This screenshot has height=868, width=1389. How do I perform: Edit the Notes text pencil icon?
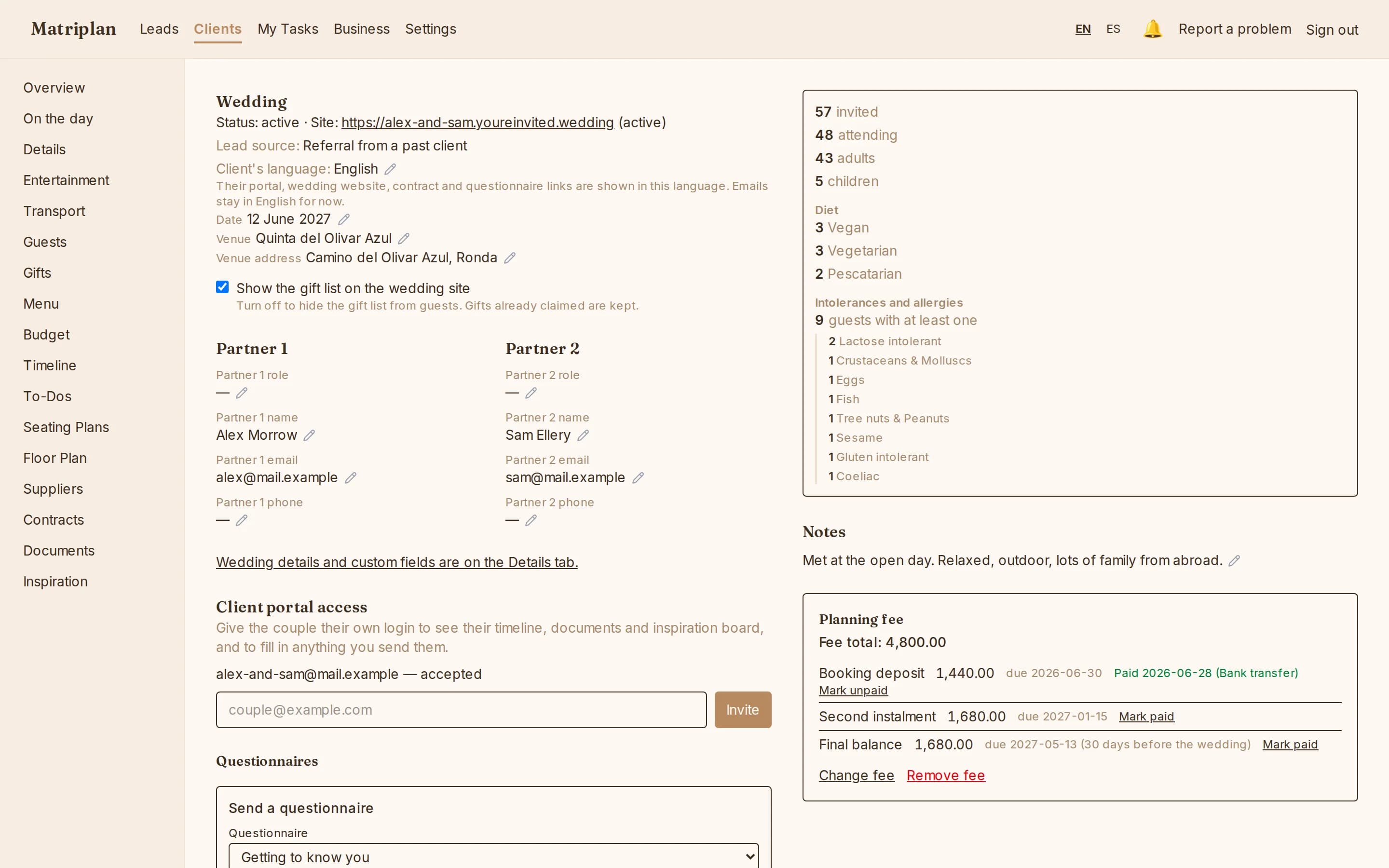1234,561
